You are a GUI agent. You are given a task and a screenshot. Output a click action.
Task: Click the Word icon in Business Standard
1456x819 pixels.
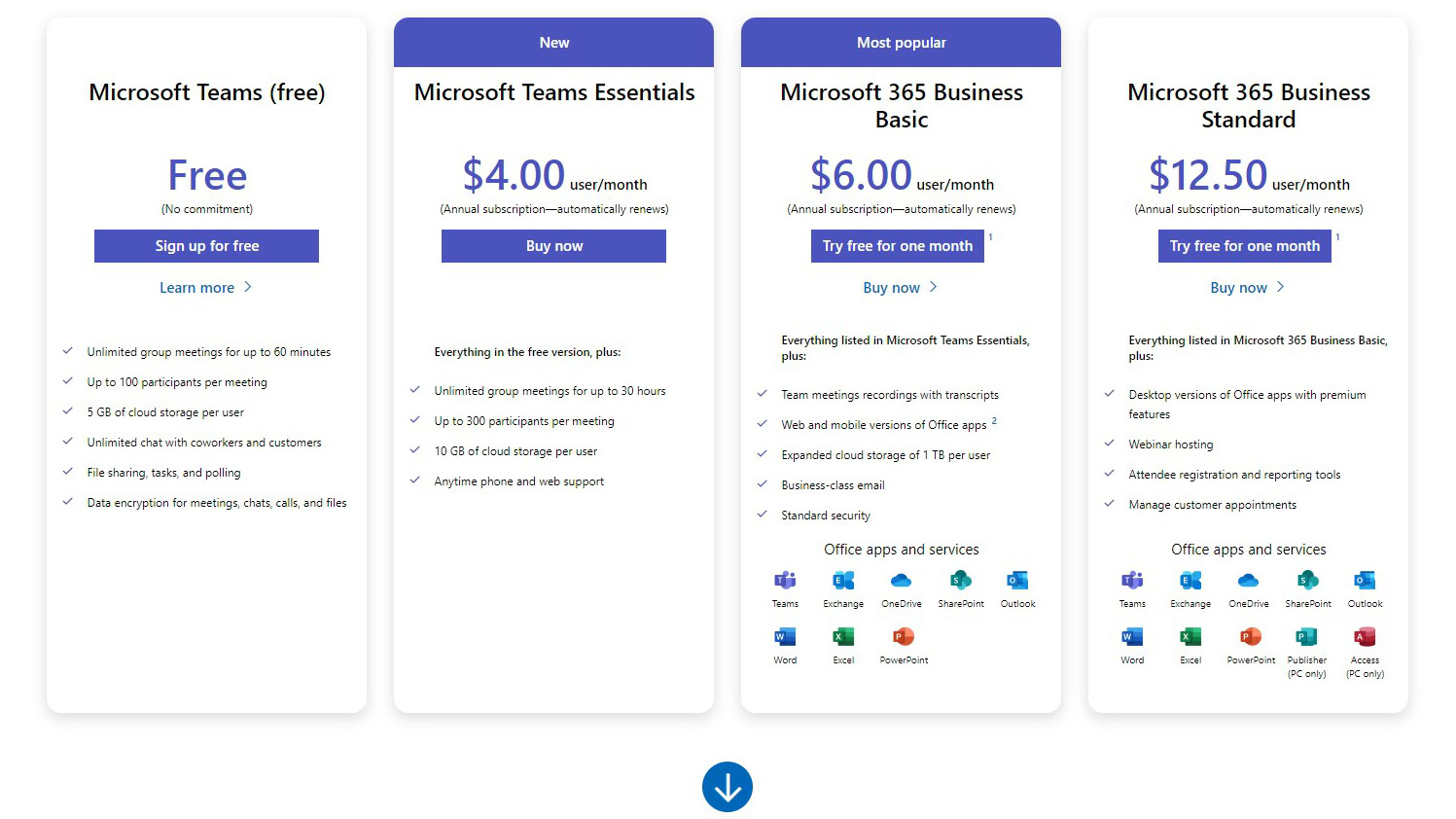point(1132,637)
